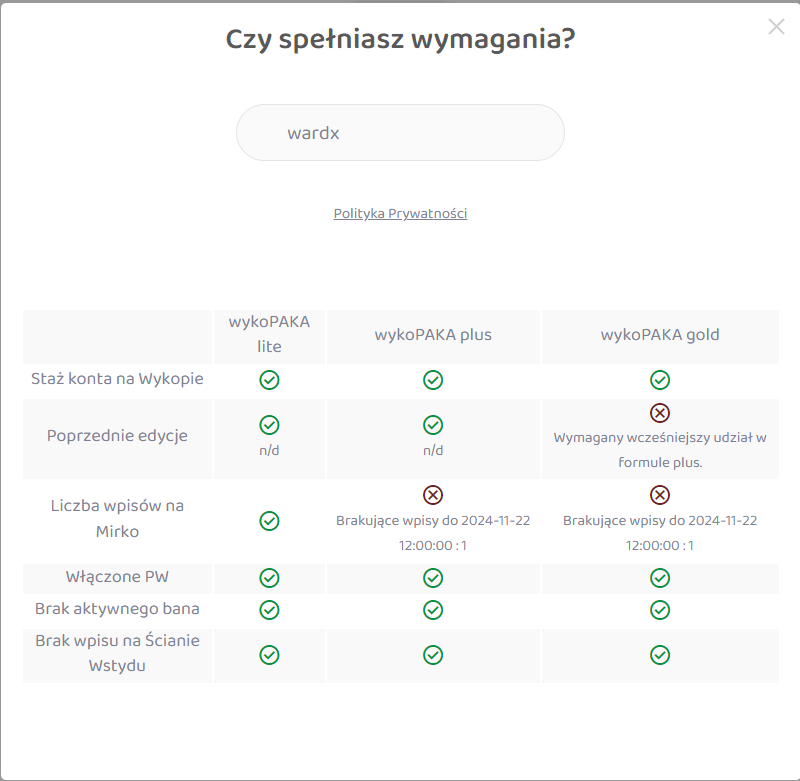Click green check for Staż konta in wykoPAKA gold
This screenshot has width=800, height=781.
pyautogui.click(x=660, y=380)
